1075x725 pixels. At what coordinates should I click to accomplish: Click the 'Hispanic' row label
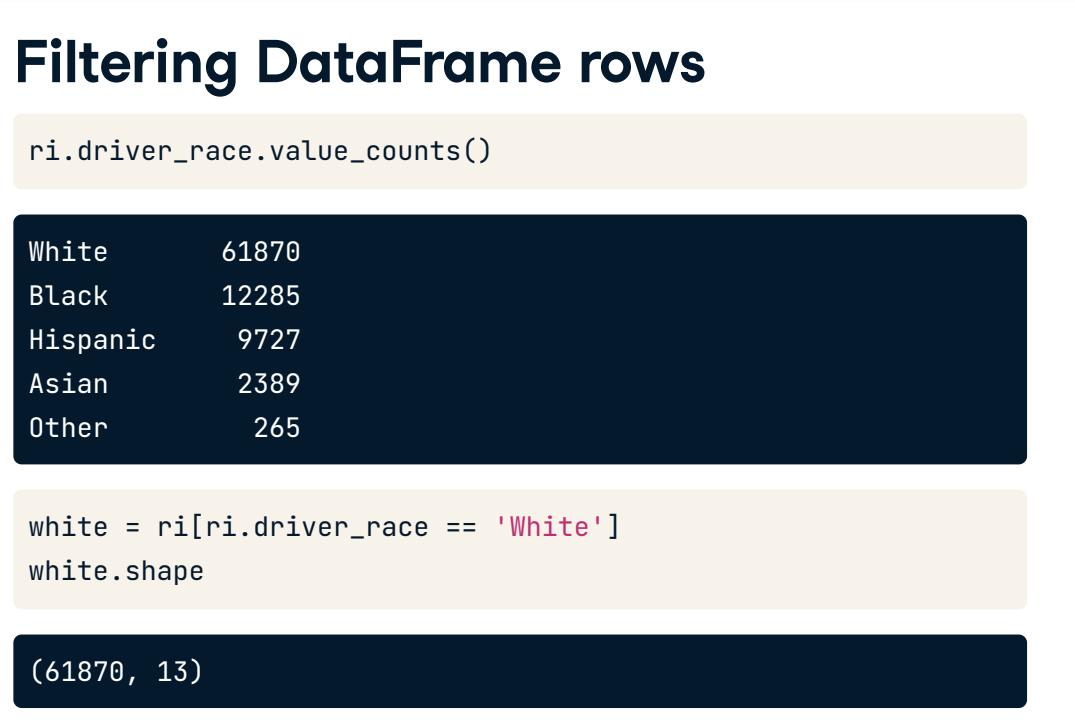pyautogui.click(x=93, y=340)
